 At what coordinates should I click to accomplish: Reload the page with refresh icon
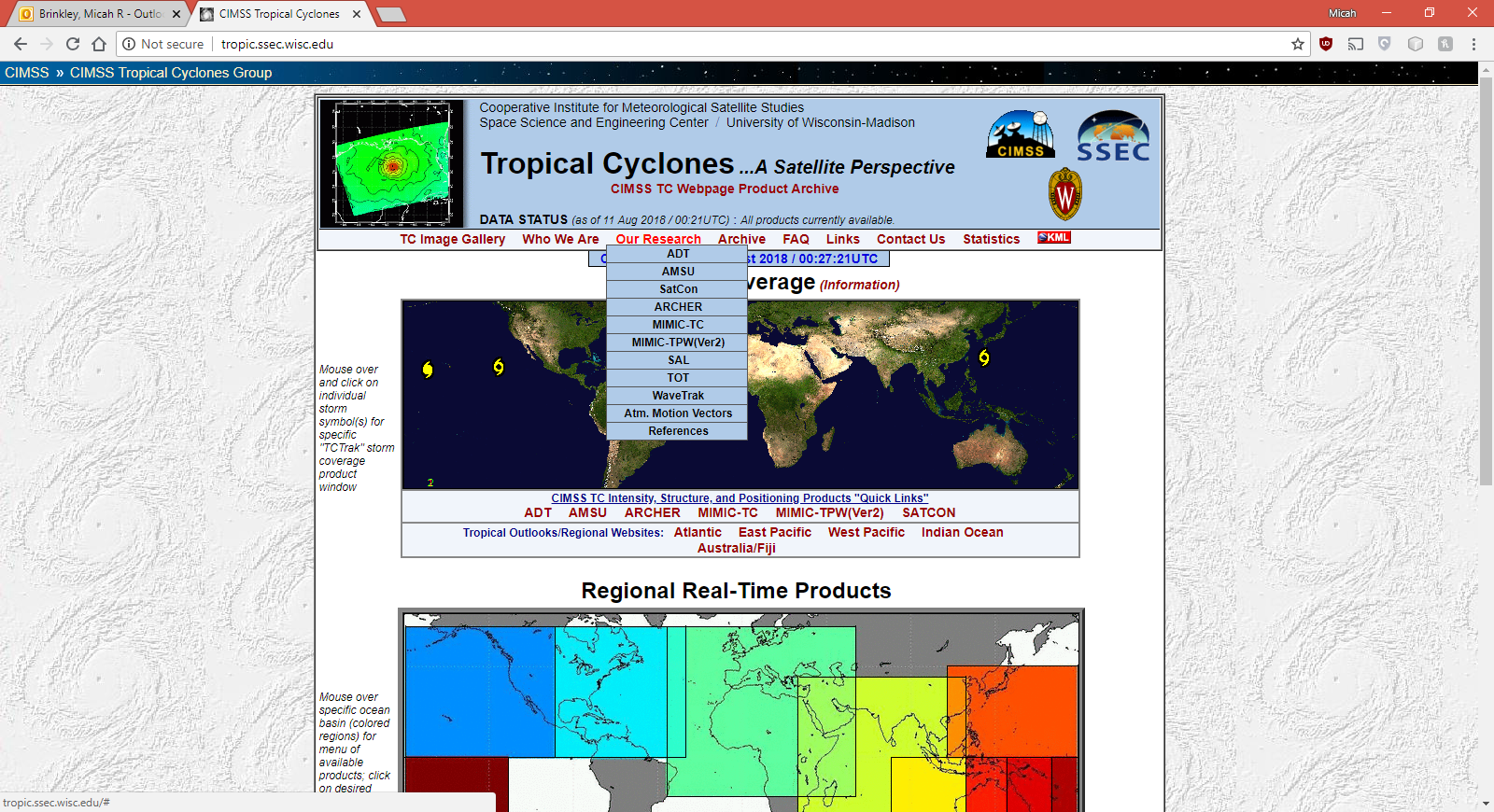[73, 44]
